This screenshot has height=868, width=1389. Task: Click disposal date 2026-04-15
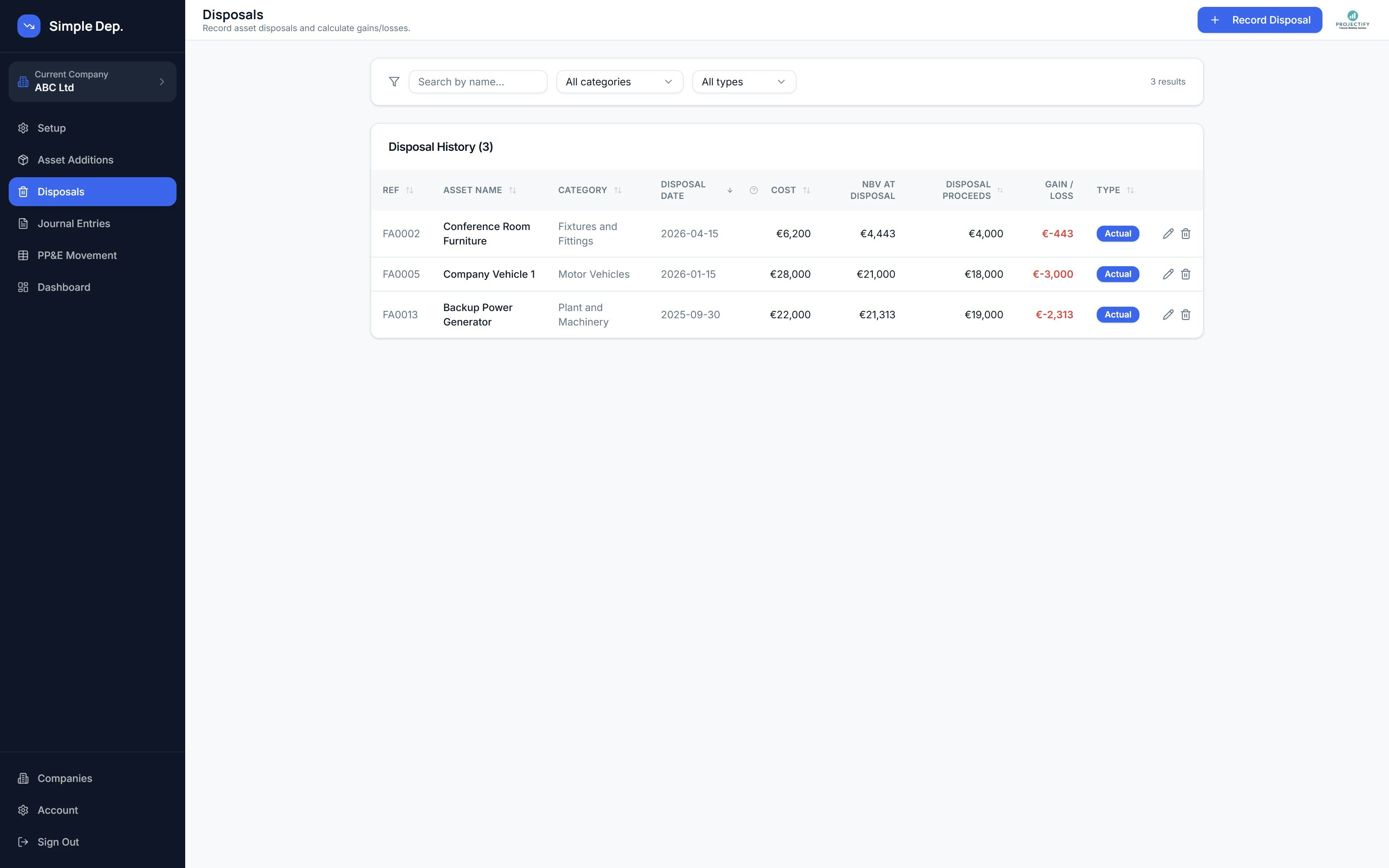[x=689, y=234]
